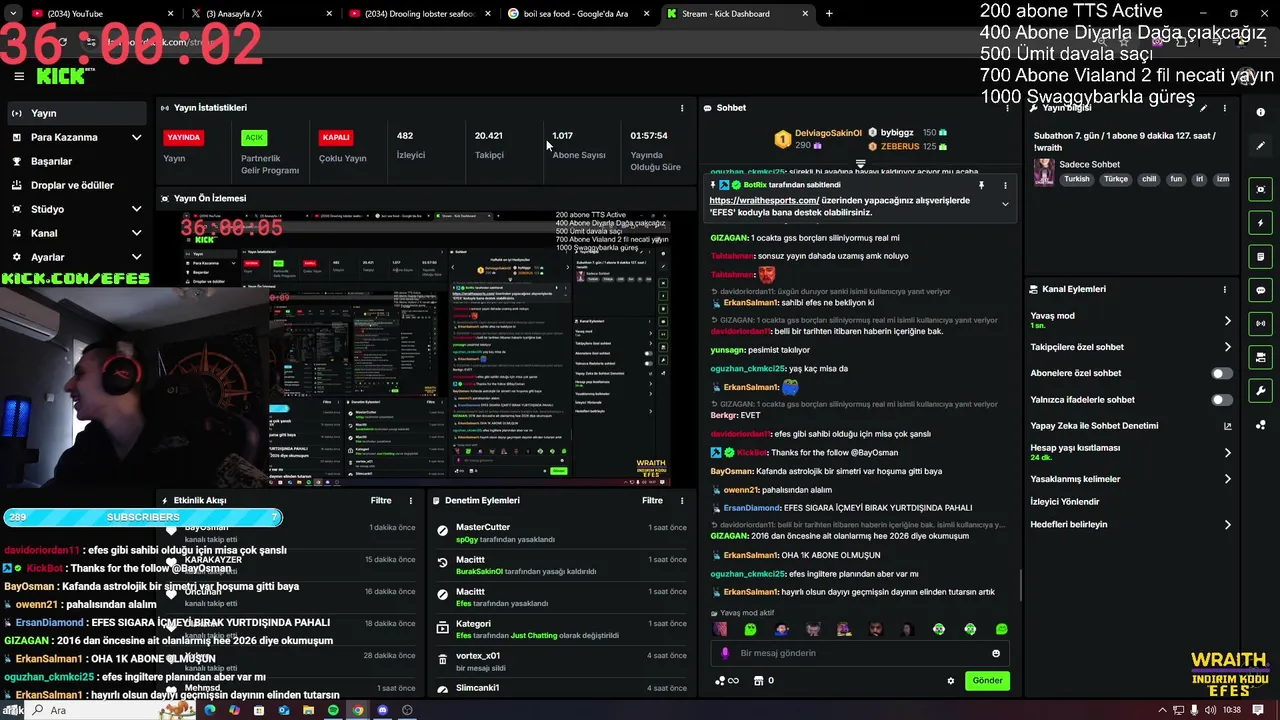The image size is (1280, 720).
Task: Open Takipçilere özel sohbet chevron
Action: (x=1227, y=347)
